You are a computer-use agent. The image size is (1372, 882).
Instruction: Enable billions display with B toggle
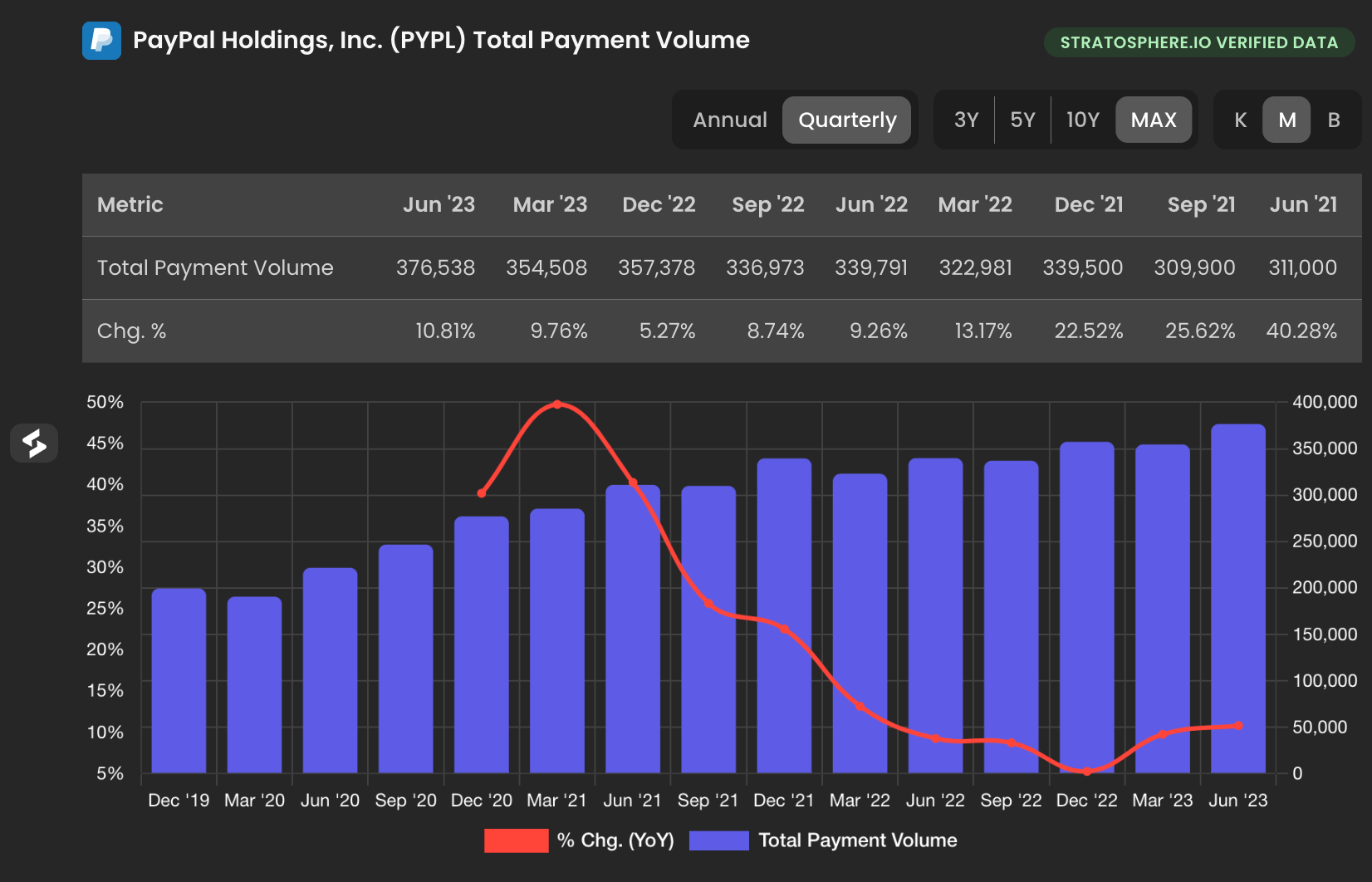(x=1333, y=120)
